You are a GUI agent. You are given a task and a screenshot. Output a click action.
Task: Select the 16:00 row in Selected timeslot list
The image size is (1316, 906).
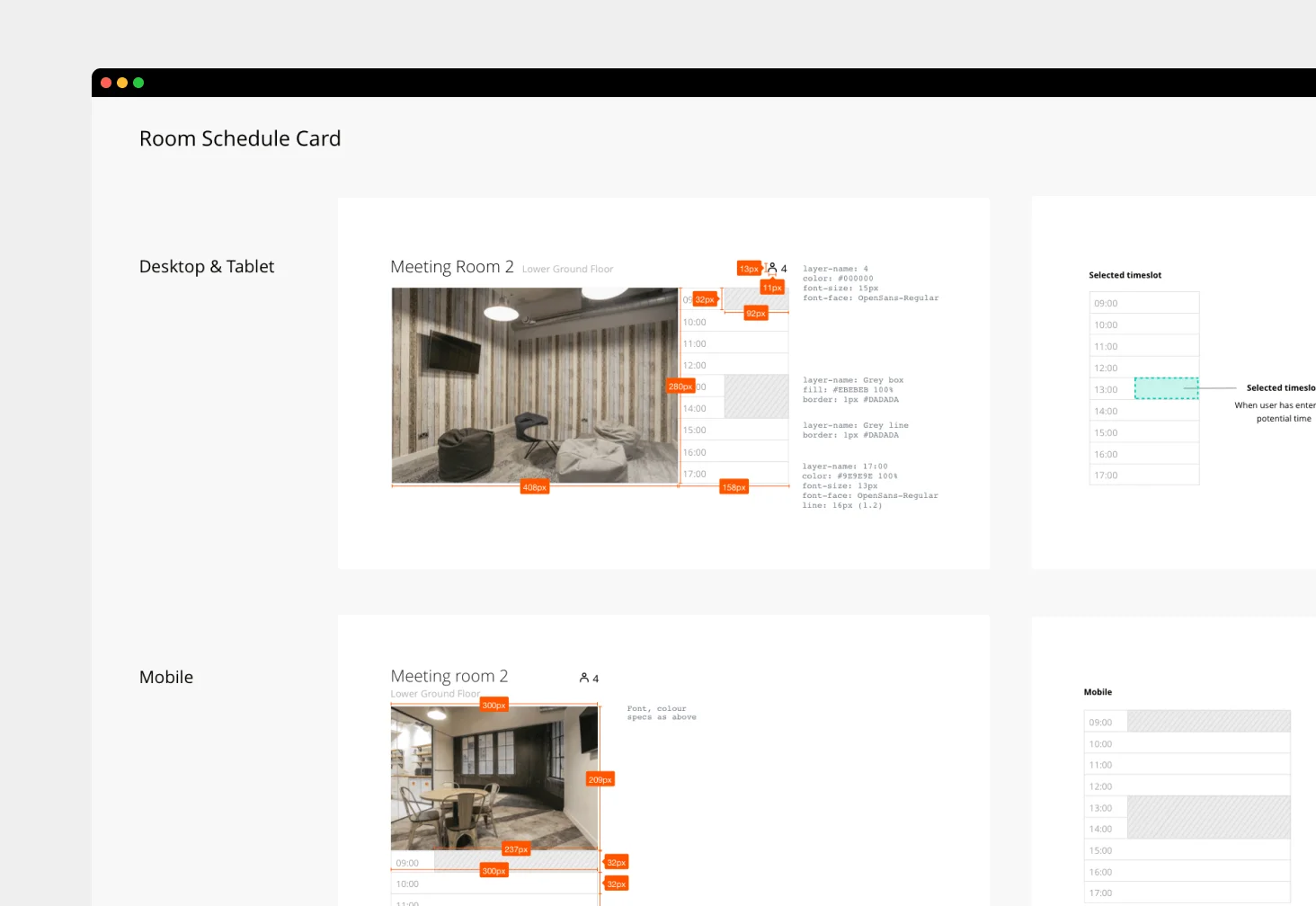[1144, 454]
